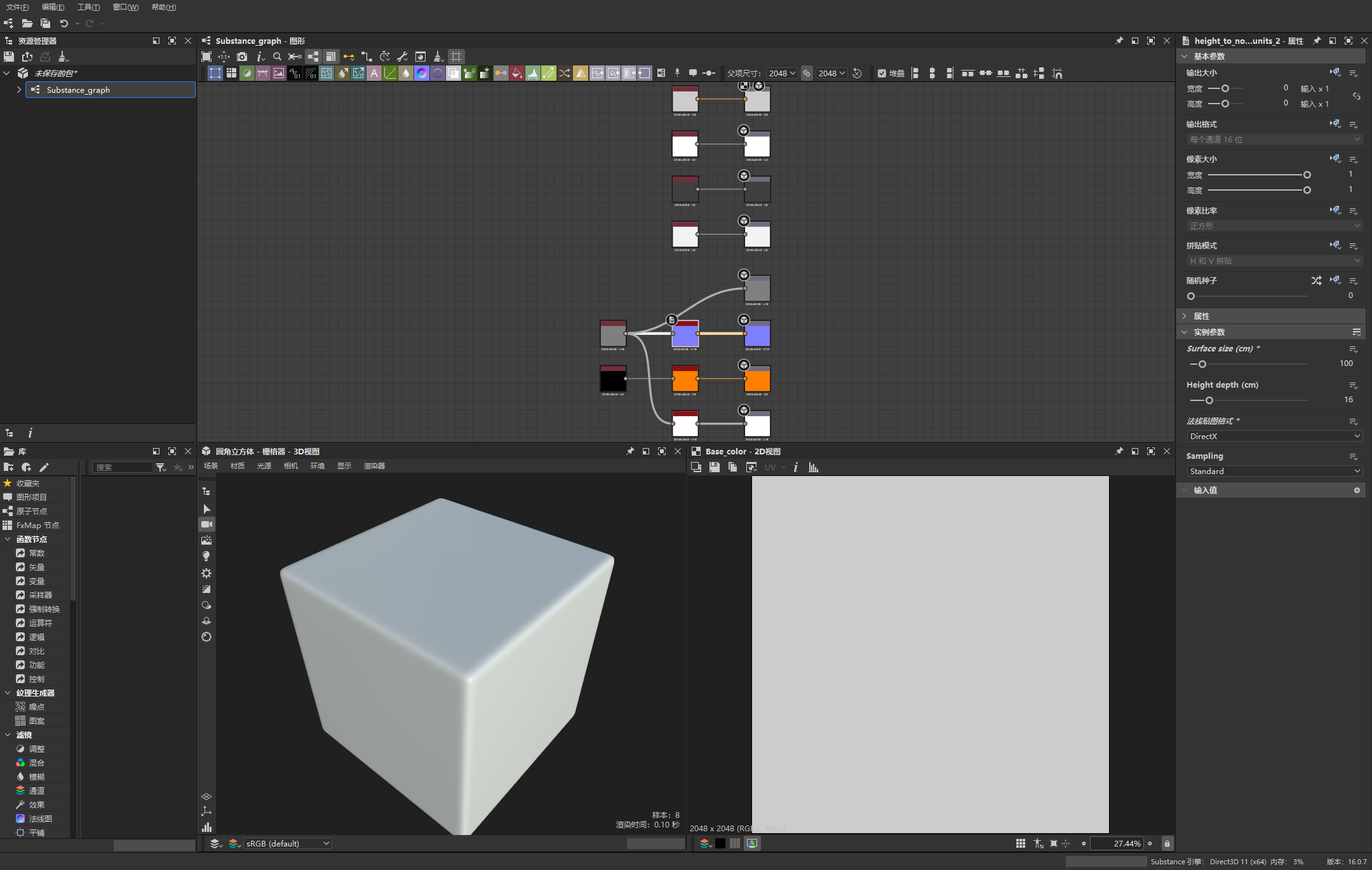Select 噪点 under 纹理生成器 in library

click(x=37, y=707)
